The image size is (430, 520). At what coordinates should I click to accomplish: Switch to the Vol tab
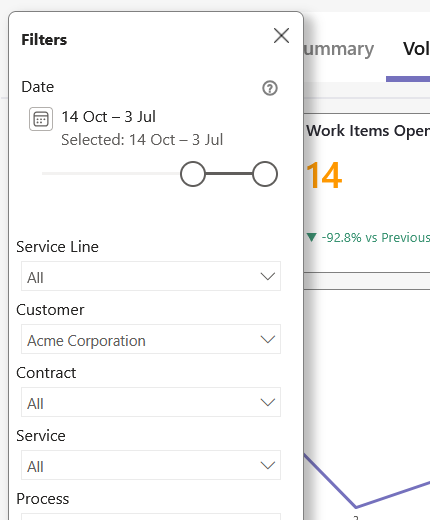click(x=416, y=49)
